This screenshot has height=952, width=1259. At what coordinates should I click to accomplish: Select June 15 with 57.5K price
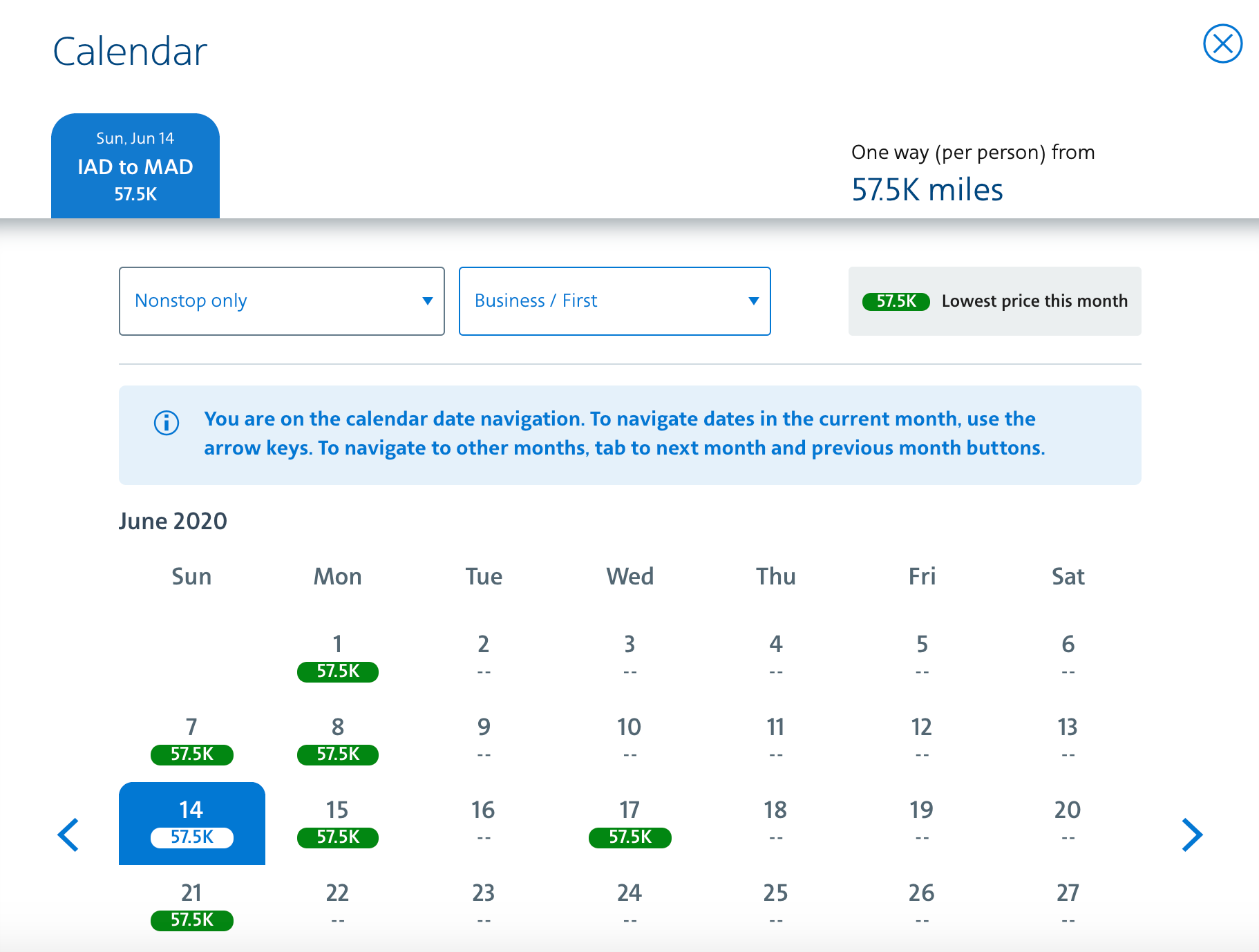(337, 823)
